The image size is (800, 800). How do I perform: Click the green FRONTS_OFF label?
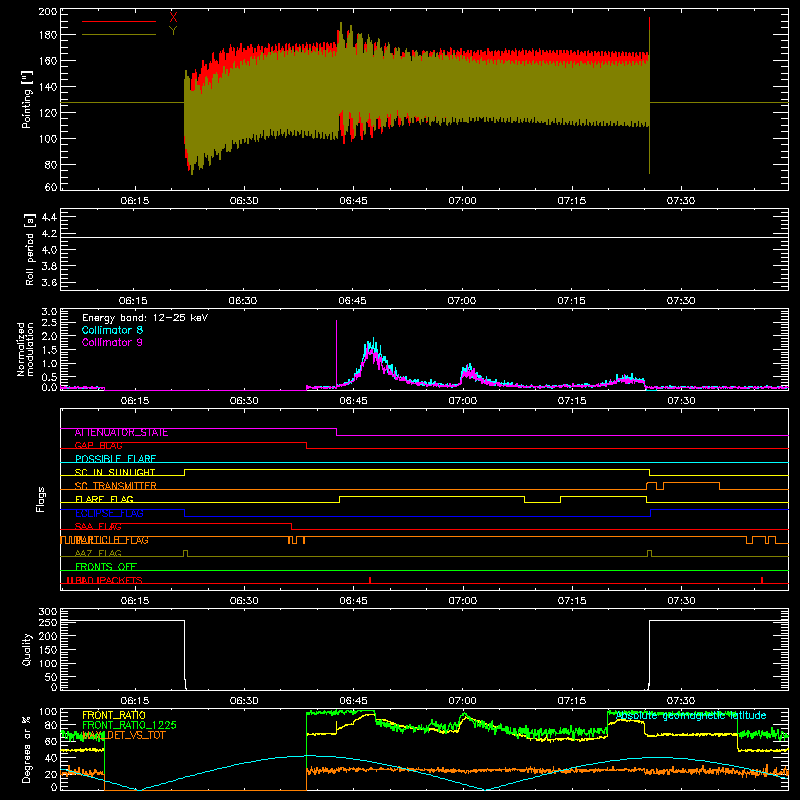point(106,567)
